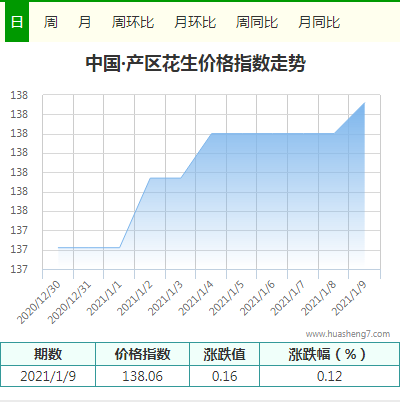This screenshot has height=402, width=400.
Task: Click the 价格指数 column header
Action: [x=142, y=354]
